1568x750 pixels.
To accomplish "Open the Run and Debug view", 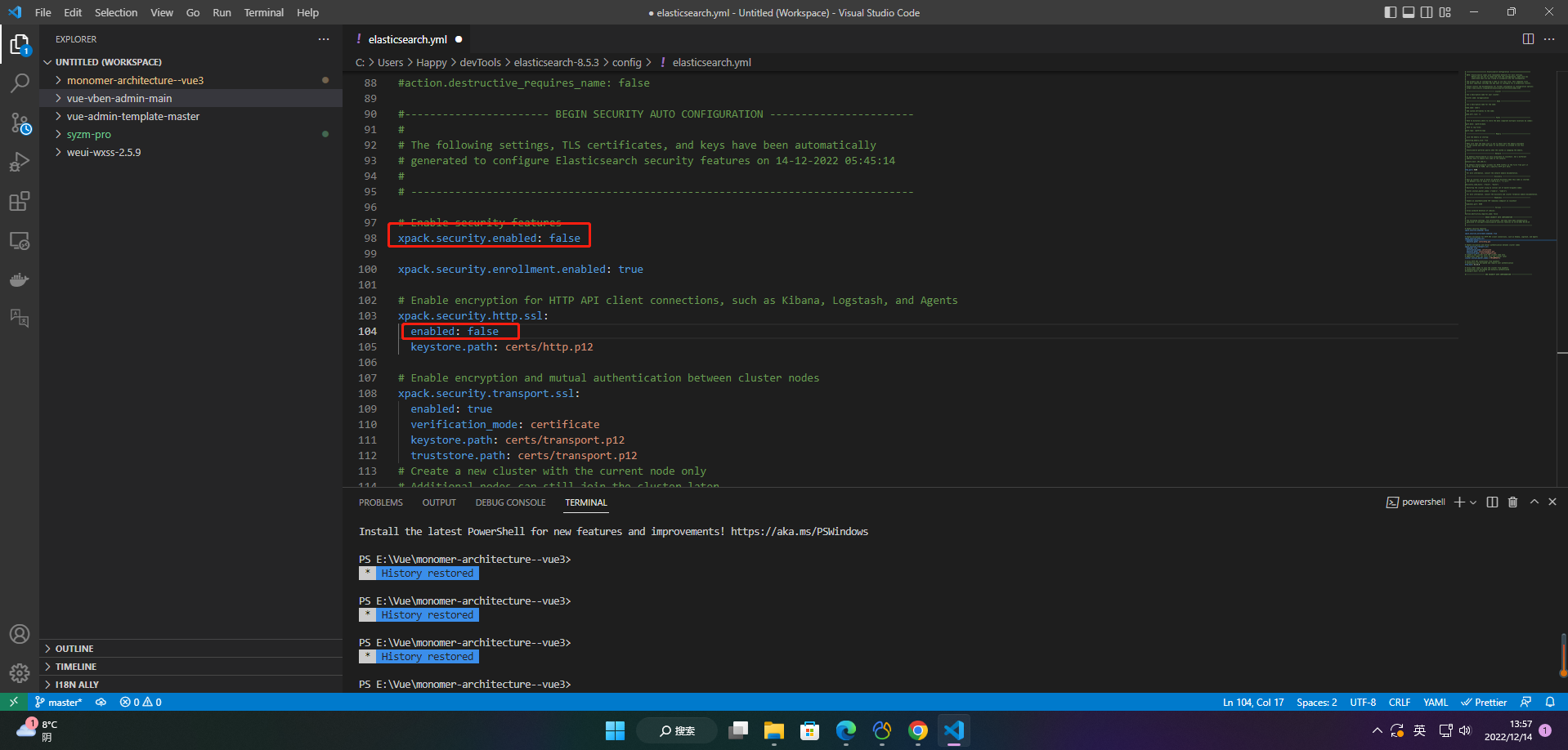I will point(20,162).
